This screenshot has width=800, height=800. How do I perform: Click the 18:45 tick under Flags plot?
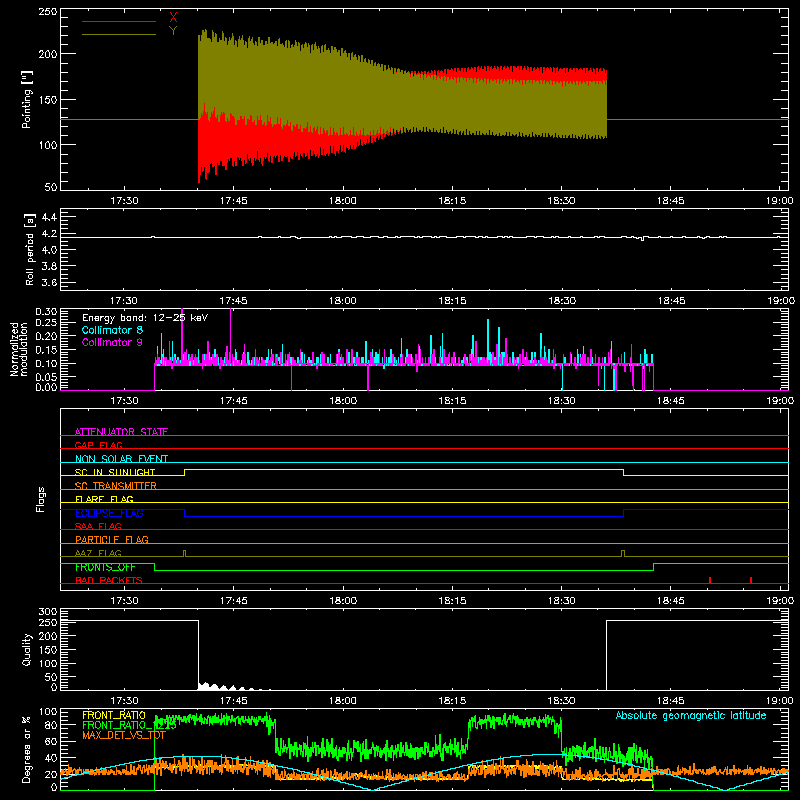click(x=670, y=601)
